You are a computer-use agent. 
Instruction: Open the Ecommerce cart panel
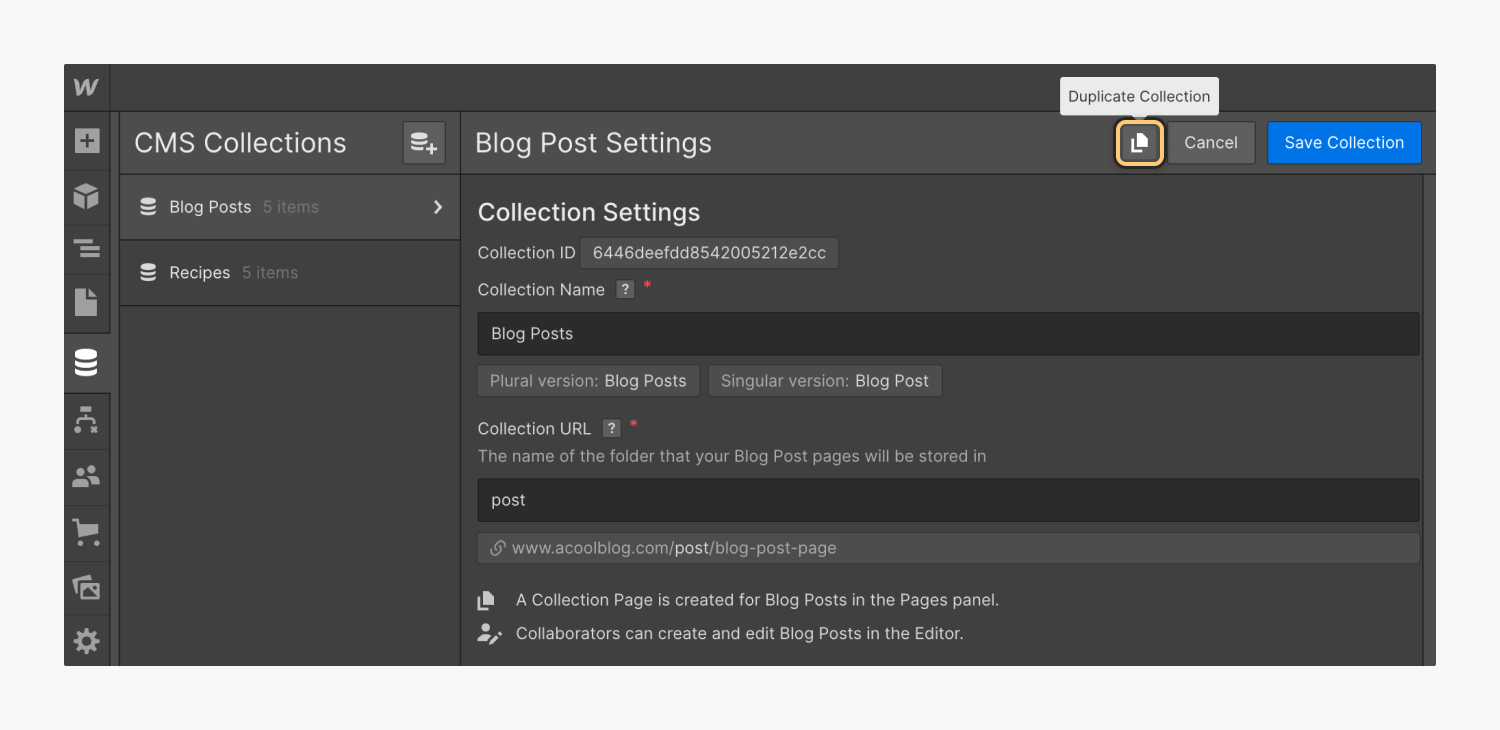coord(87,532)
